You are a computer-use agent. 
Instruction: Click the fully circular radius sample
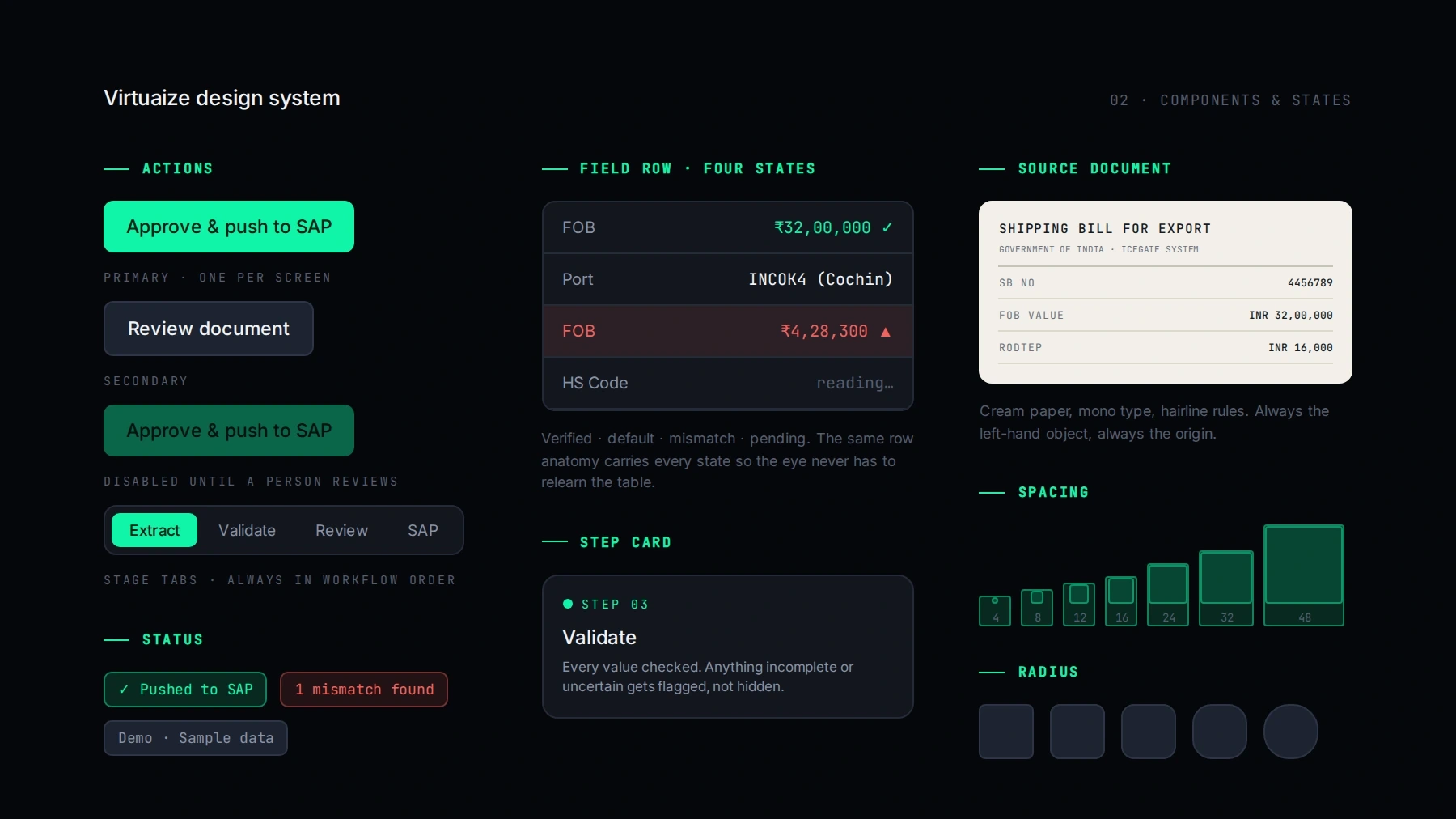[1291, 732]
